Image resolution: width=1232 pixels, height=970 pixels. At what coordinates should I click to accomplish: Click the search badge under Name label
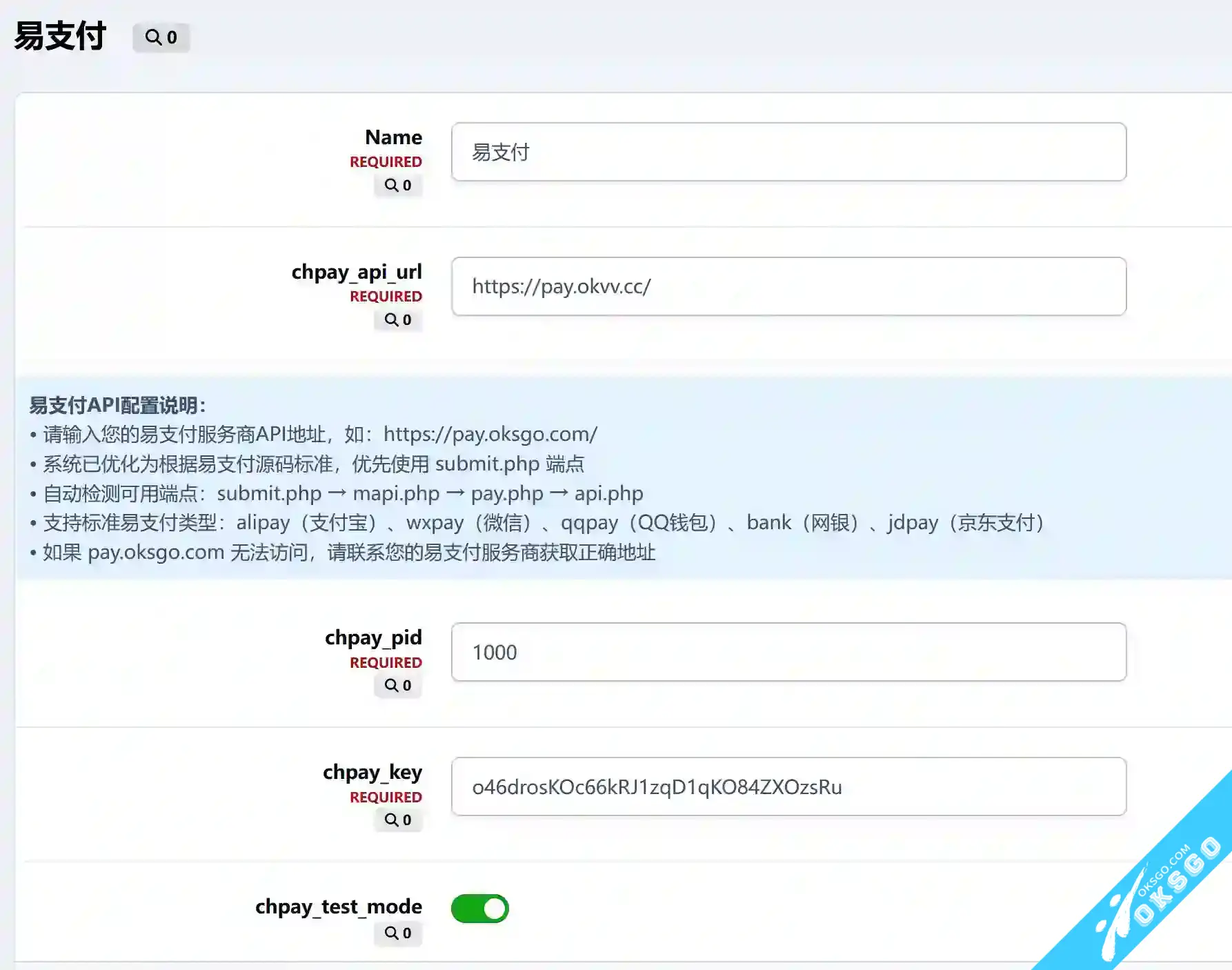(x=398, y=185)
